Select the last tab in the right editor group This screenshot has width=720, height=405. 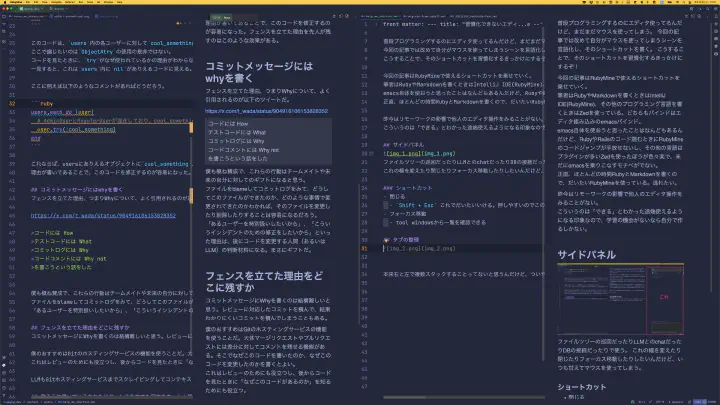(x=473, y=17)
